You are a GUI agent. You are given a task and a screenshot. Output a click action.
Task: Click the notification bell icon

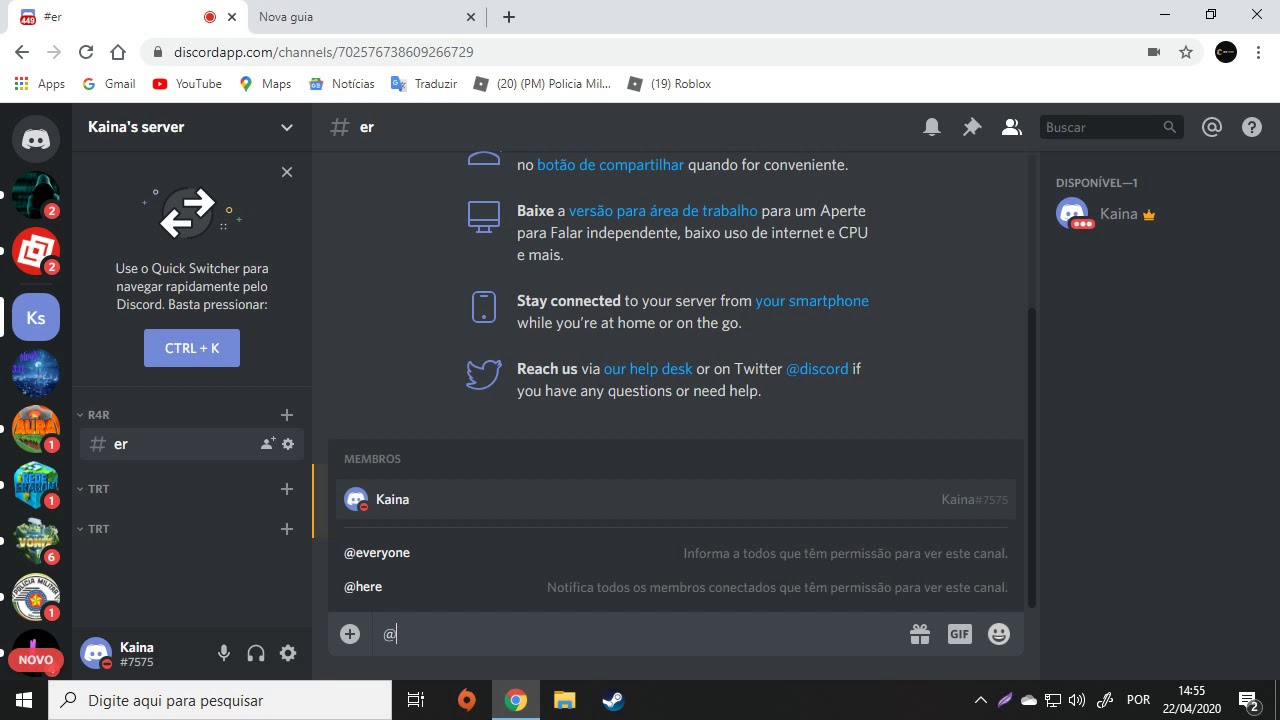pyautogui.click(x=932, y=127)
